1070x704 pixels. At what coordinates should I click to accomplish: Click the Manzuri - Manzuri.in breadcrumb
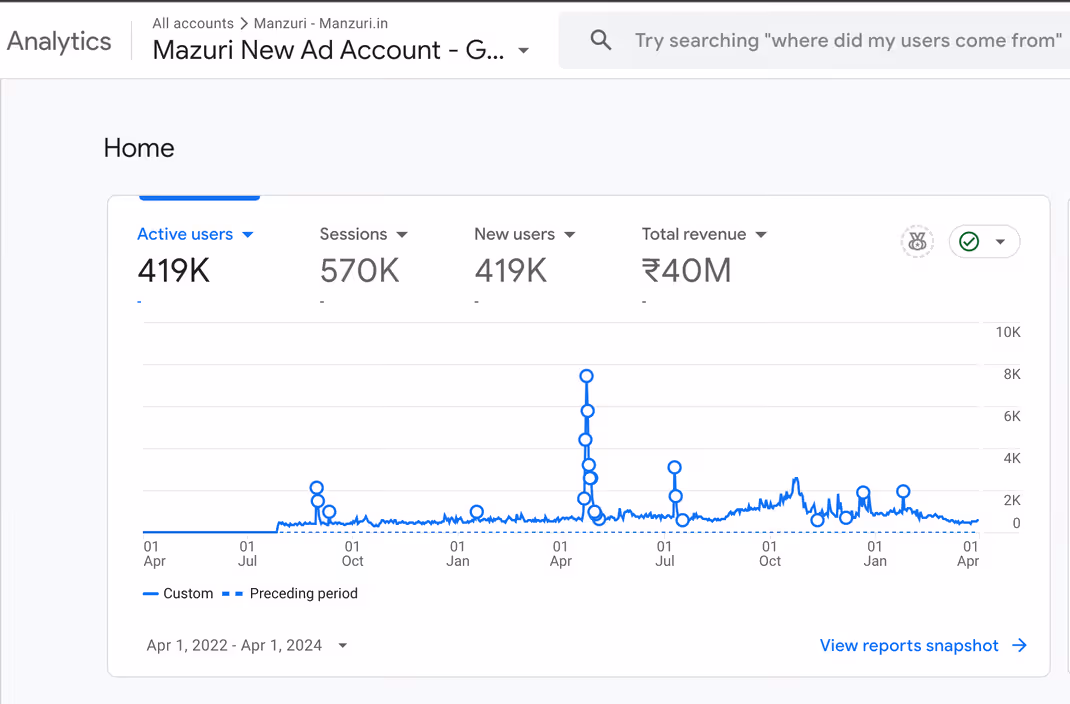pos(321,23)
